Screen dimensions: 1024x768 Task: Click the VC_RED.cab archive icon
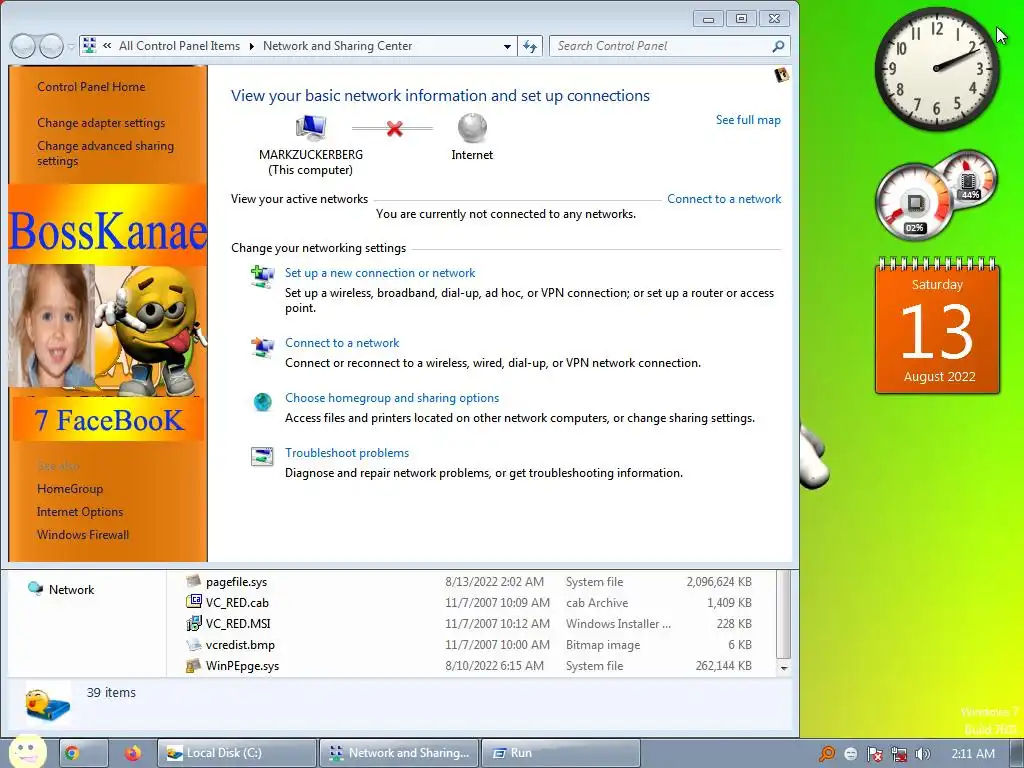point(193,601)
